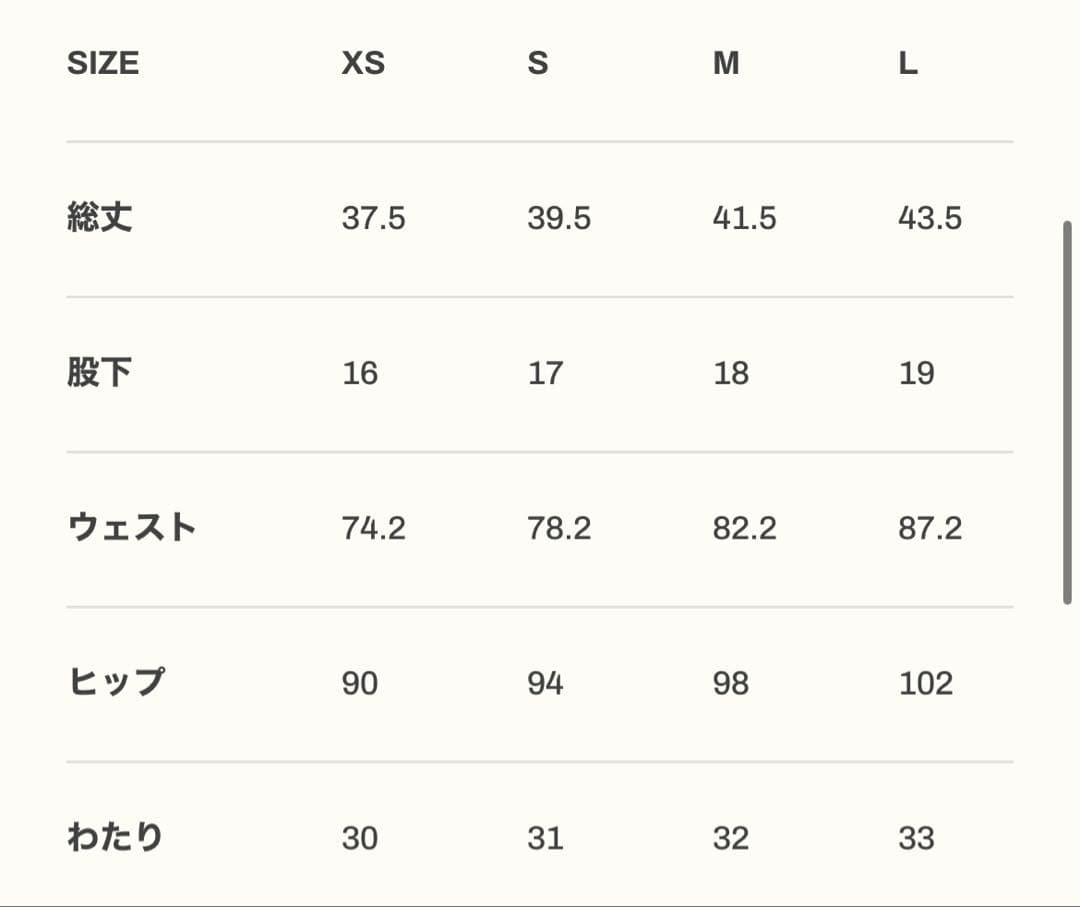
Task: Click the 87.2 waist value for L
Action: click(x=930, y=528)
